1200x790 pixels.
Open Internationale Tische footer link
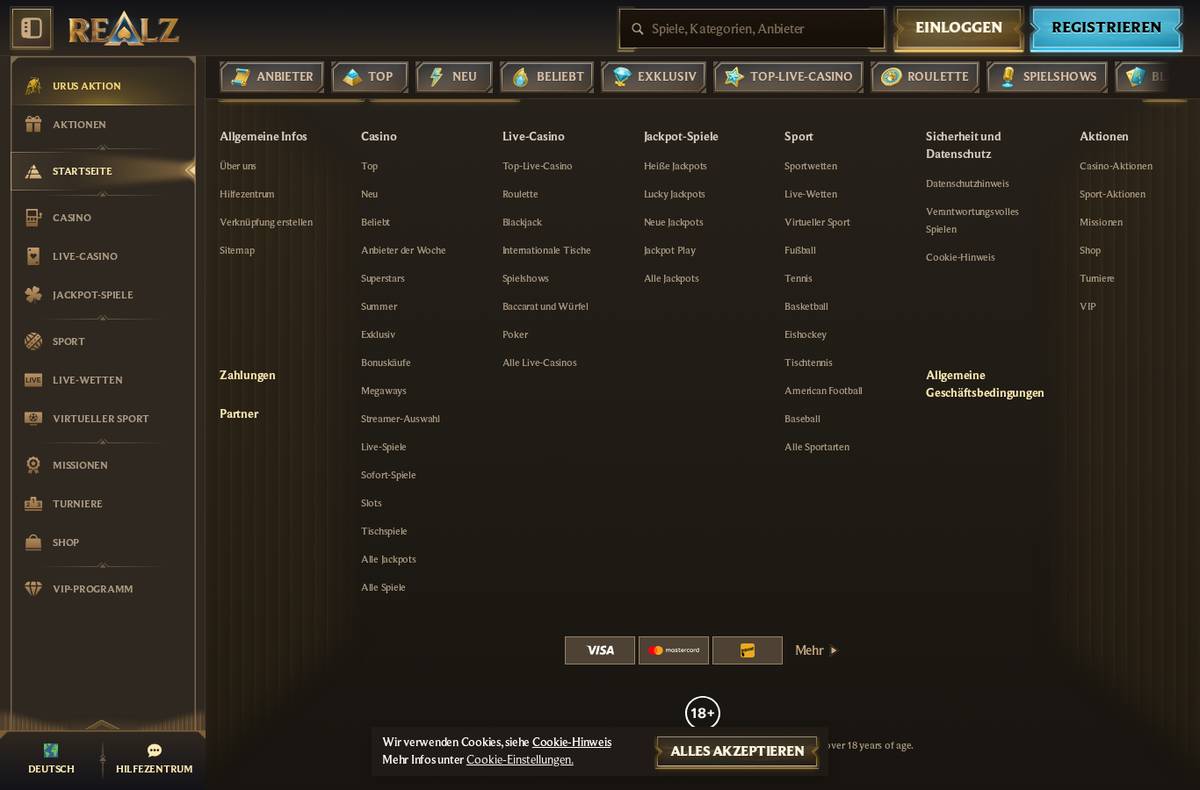[546, 250]
